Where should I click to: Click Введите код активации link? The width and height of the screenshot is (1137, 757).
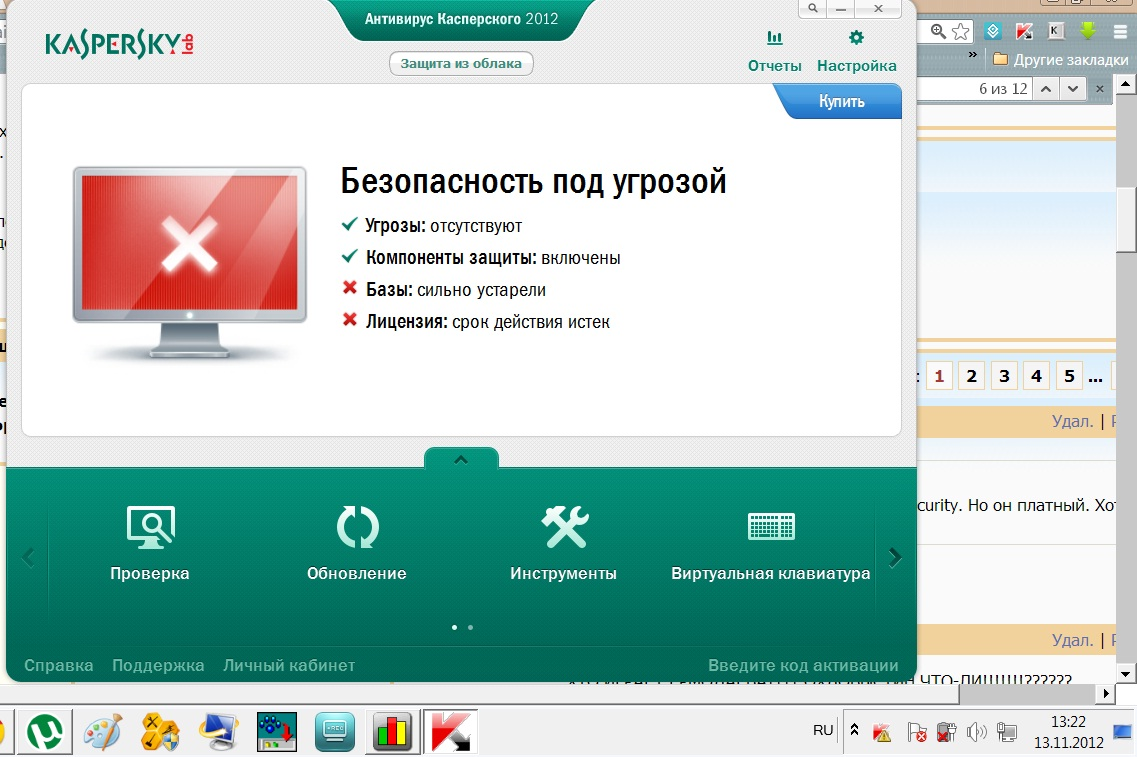(803, 665)
